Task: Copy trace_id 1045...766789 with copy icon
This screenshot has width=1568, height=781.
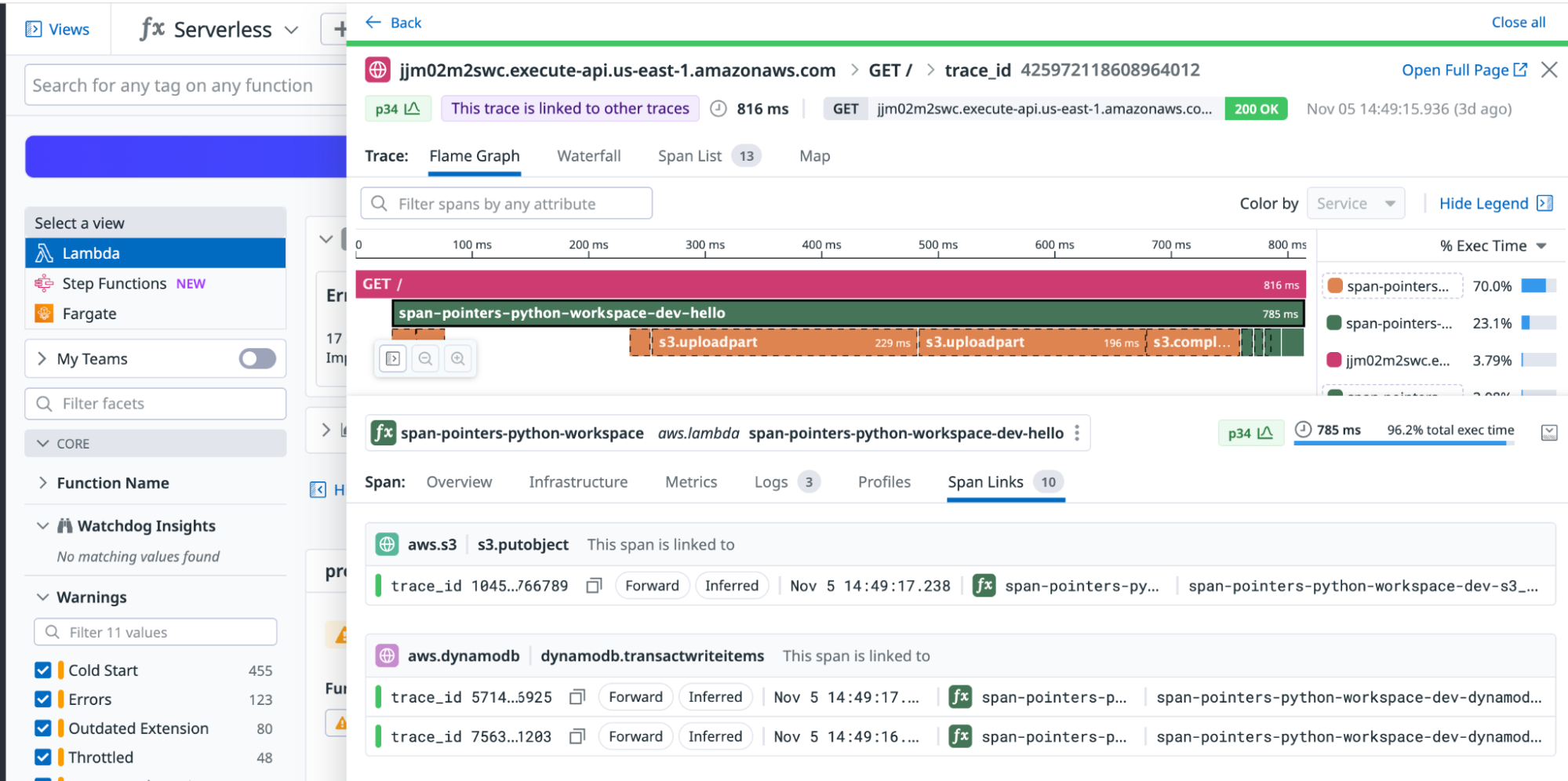Action: point(594,585)
